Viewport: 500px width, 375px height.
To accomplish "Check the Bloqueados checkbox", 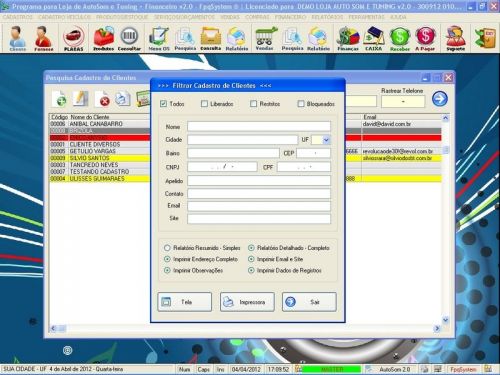I will pos(301,104).
